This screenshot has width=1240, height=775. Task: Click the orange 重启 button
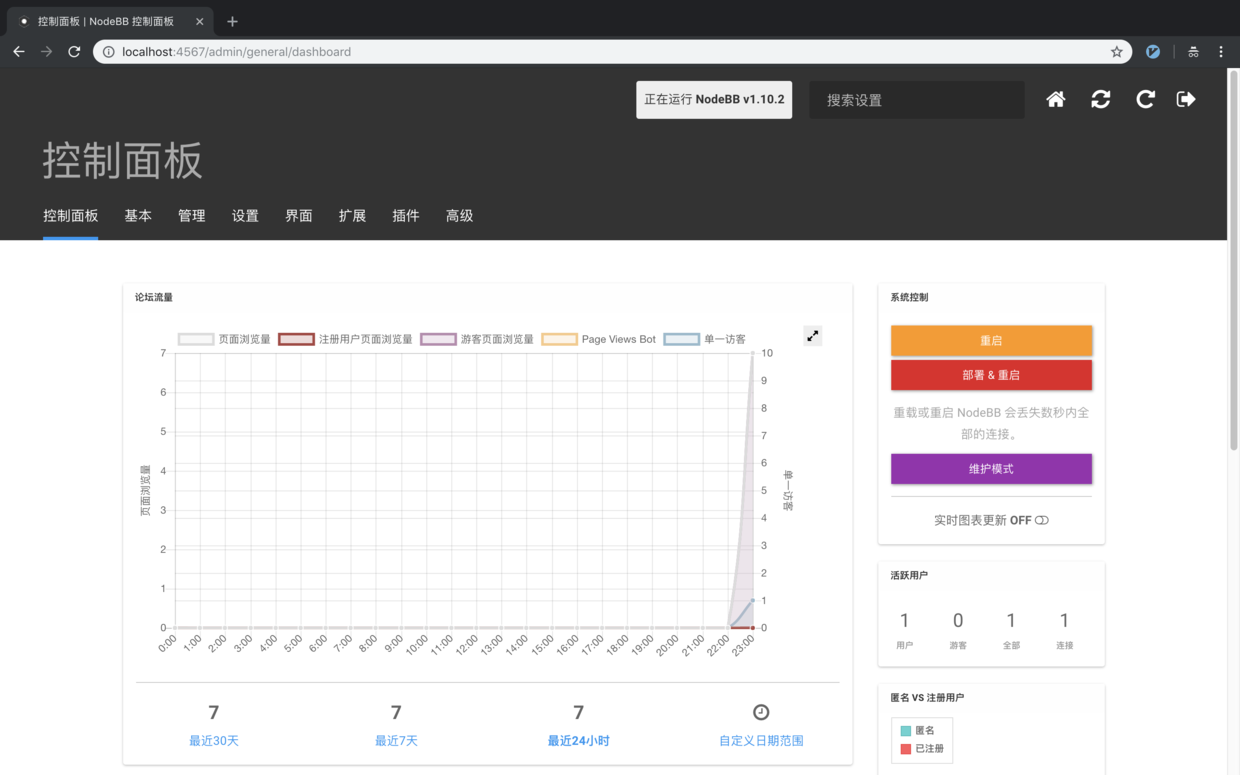991,340
